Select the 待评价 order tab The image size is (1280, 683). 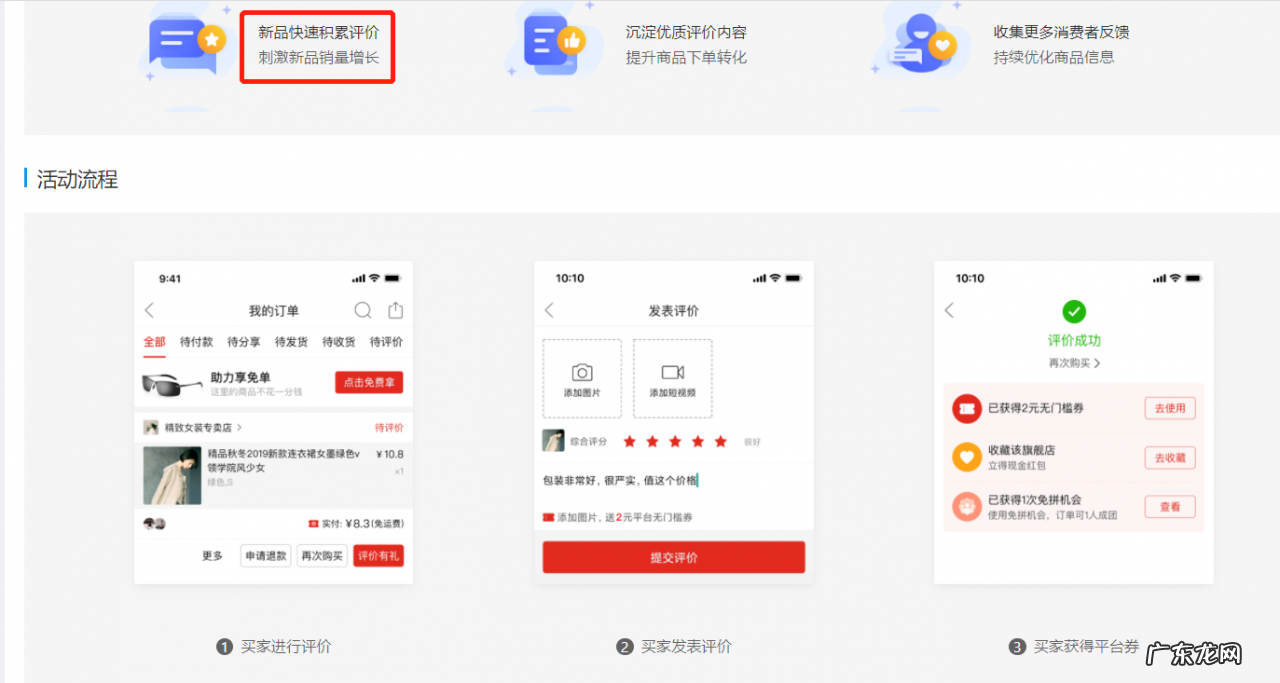click(386, 342)
